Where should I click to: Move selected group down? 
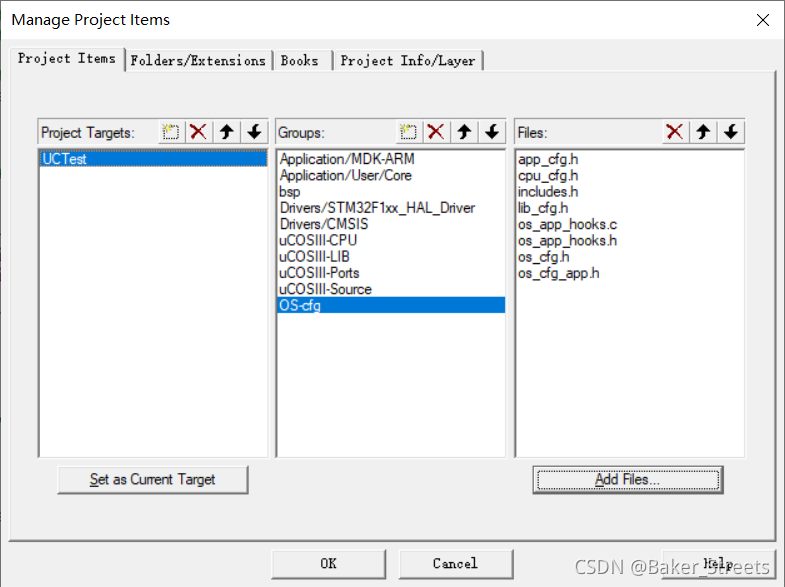coord(492,132)
